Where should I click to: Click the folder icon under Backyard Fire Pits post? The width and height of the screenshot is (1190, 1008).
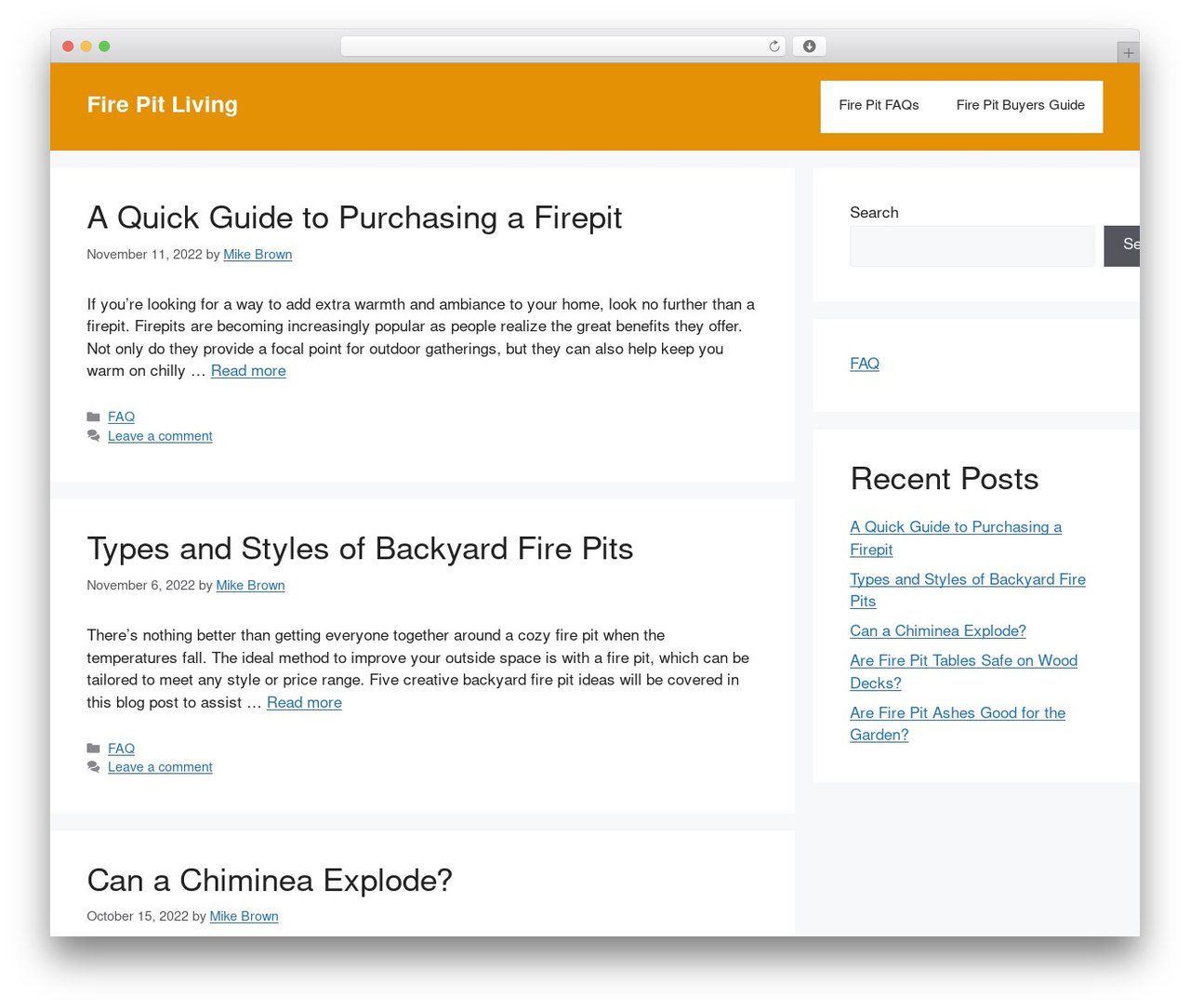click(93, 749)
